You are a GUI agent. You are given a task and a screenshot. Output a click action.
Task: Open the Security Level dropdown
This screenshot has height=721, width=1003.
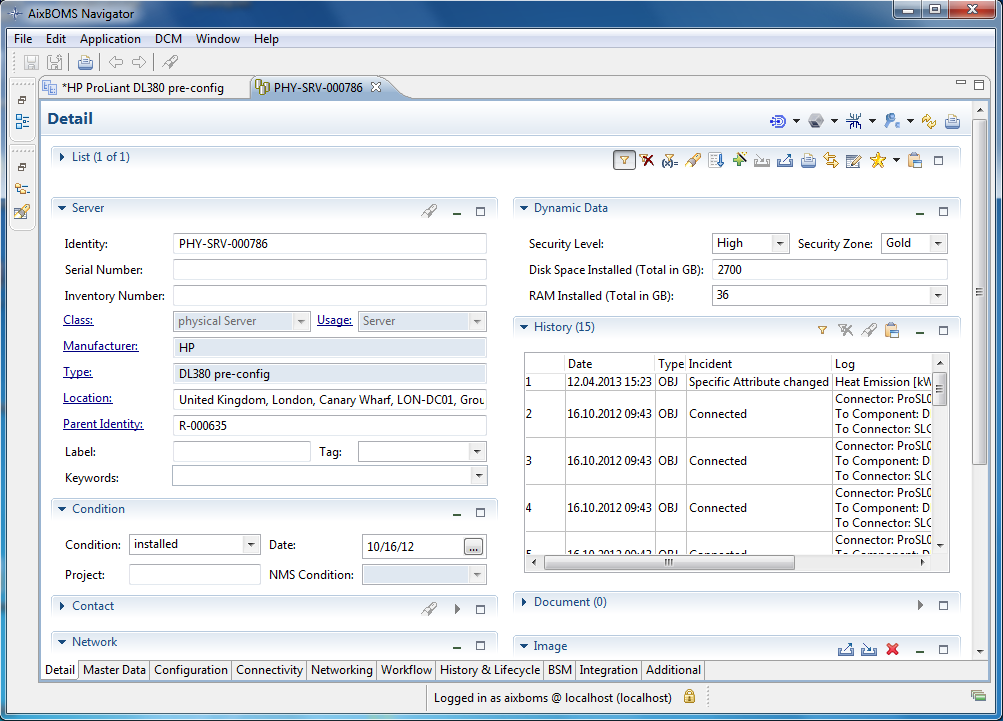(x=780, y=243)
